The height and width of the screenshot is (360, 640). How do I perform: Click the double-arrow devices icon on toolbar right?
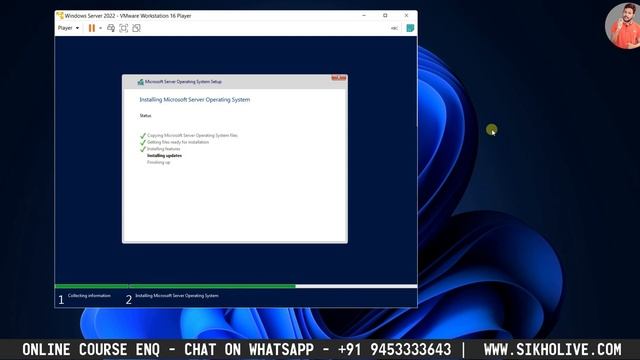click(394, 28)
